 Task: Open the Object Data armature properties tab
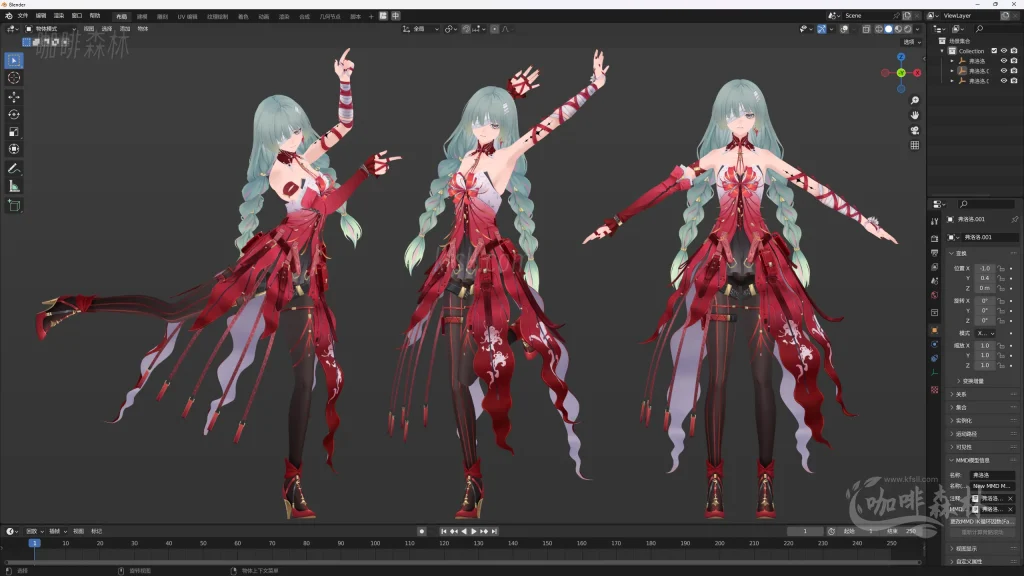[x=935, y=373]
